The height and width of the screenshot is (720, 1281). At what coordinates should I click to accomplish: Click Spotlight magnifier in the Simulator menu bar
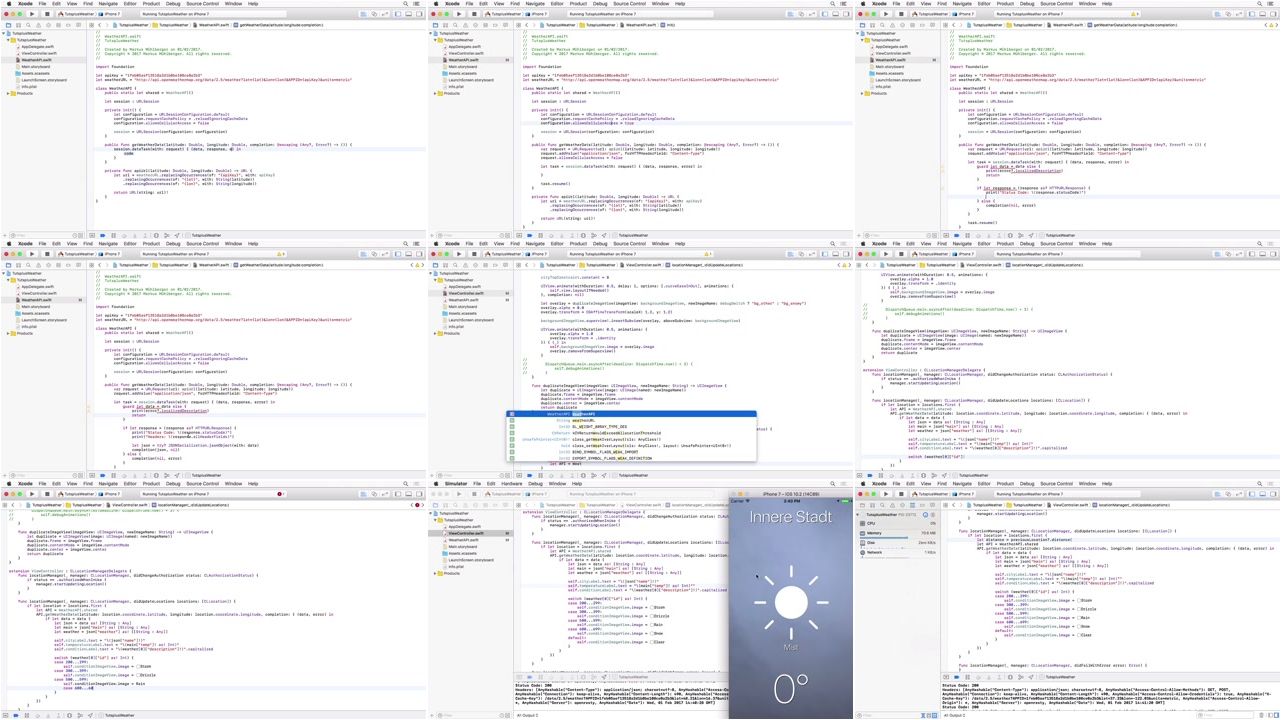[832, 484]
